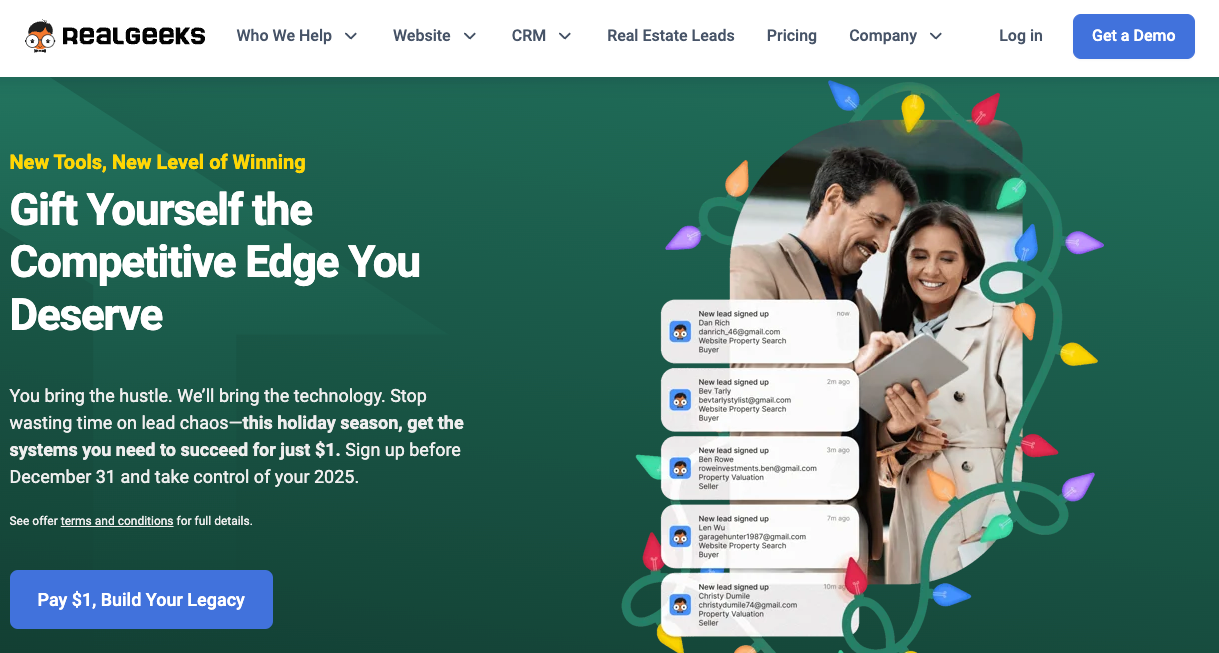Select the Dan Rich lead notification card
Image resolution: width=1219 pixels, height=653 pixels.
(x=760, y=331)
